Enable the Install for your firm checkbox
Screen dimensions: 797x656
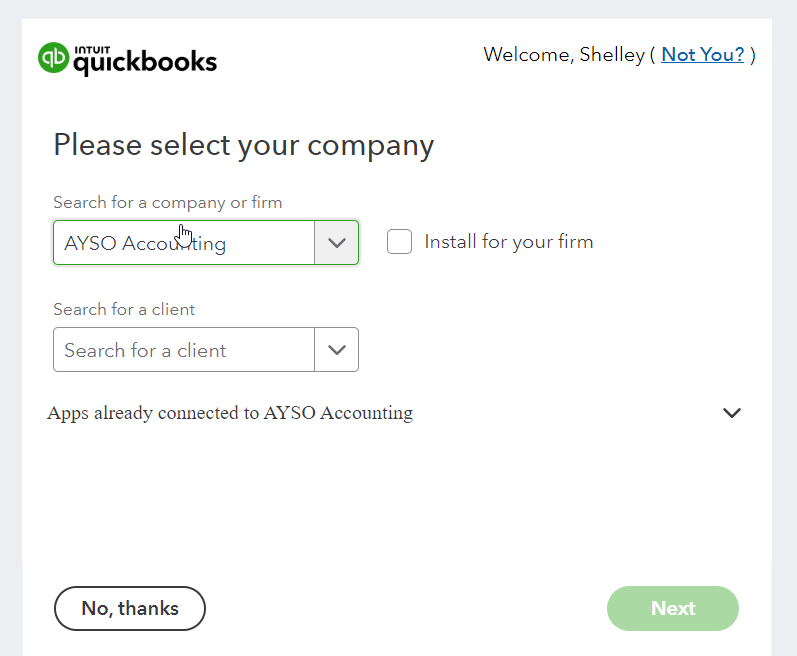pyautogui.click(x=400, y=242)
